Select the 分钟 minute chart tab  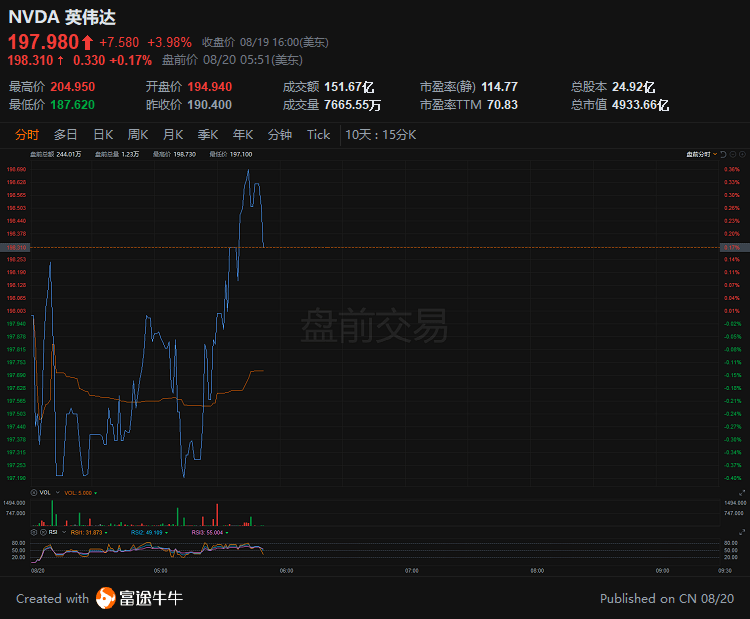pos(280,135)
